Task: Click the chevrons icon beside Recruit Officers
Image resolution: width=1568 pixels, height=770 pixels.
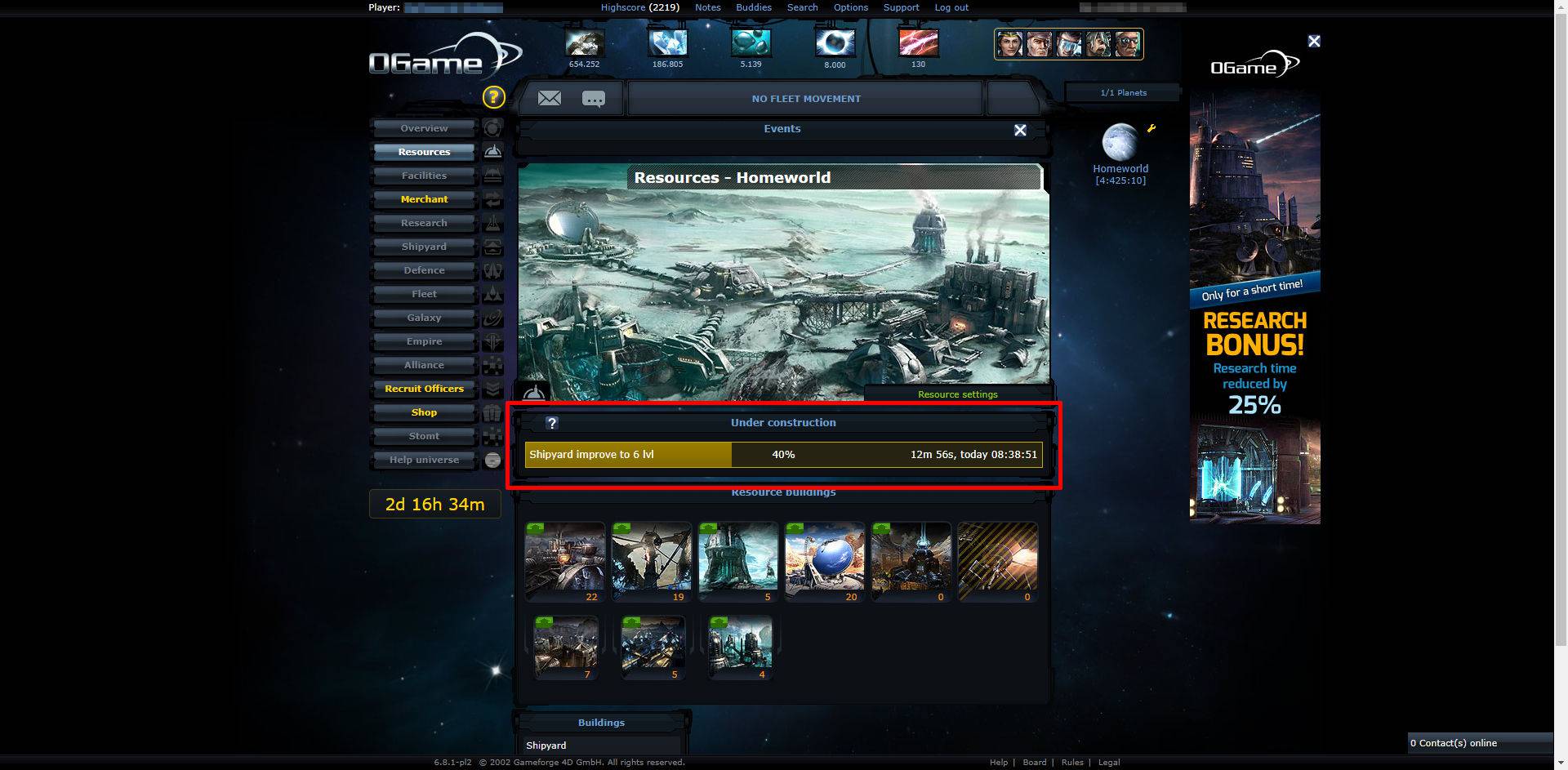Action: pyautogui.click(x=492, y=389)
